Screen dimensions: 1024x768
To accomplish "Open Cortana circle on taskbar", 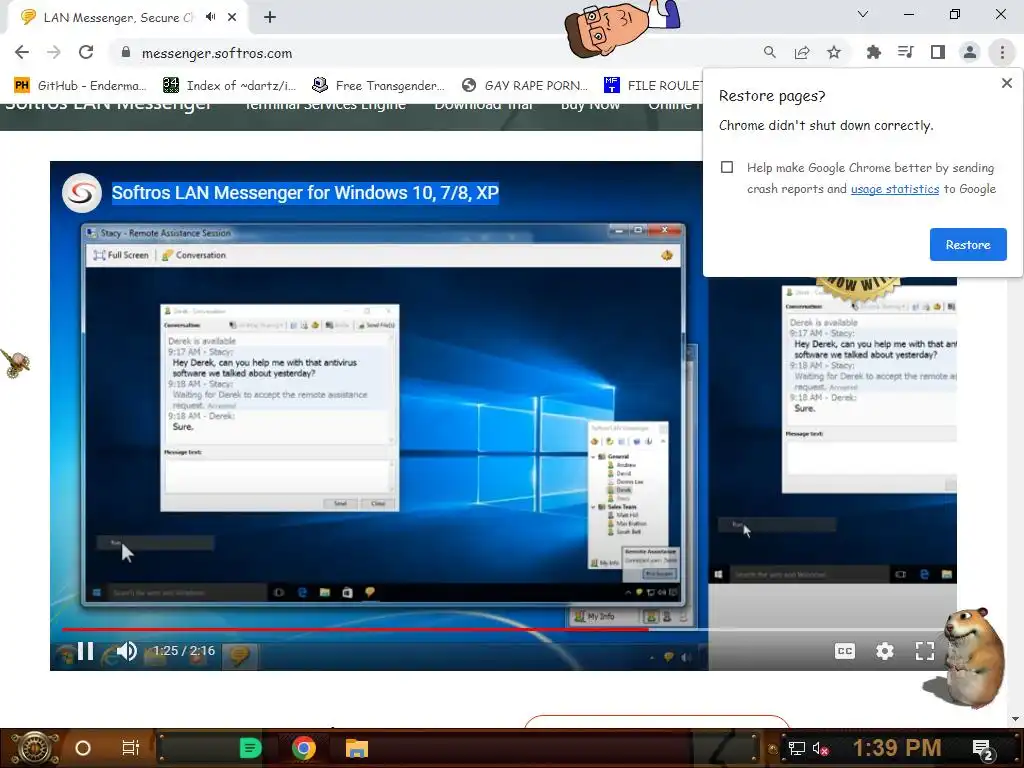I will (83, 748).
